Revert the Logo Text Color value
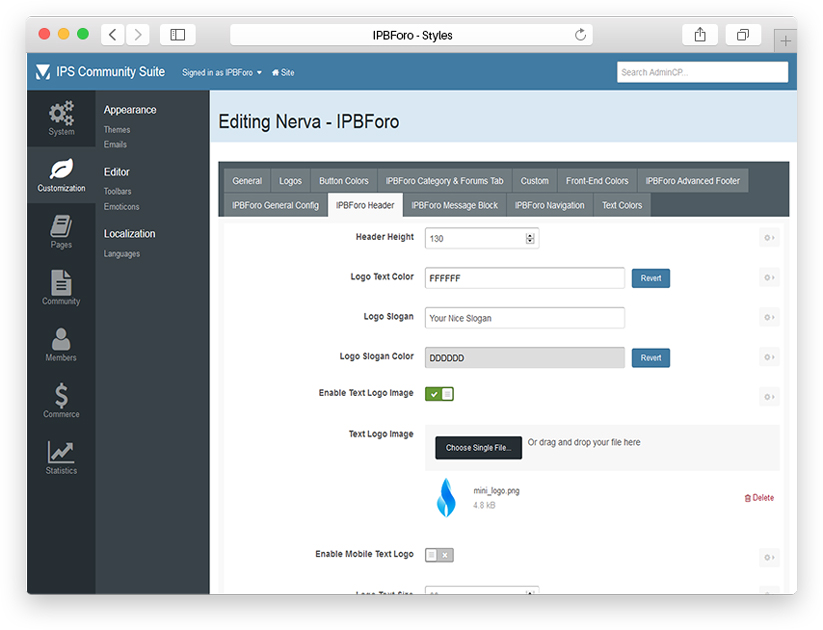 point(651,278)
